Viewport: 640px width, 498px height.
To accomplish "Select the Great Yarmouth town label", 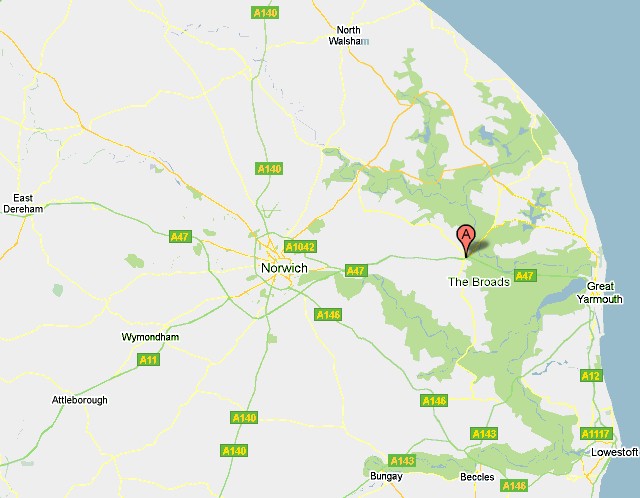I will (x=600, y=293).
